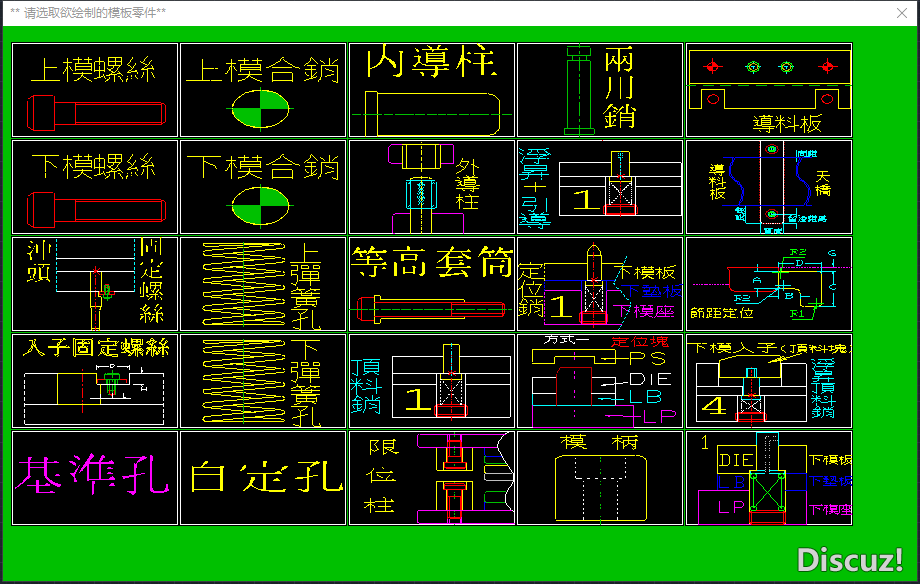
Task: Click the 下模螺絲 screw tile
Action: (x=95, y=187)
